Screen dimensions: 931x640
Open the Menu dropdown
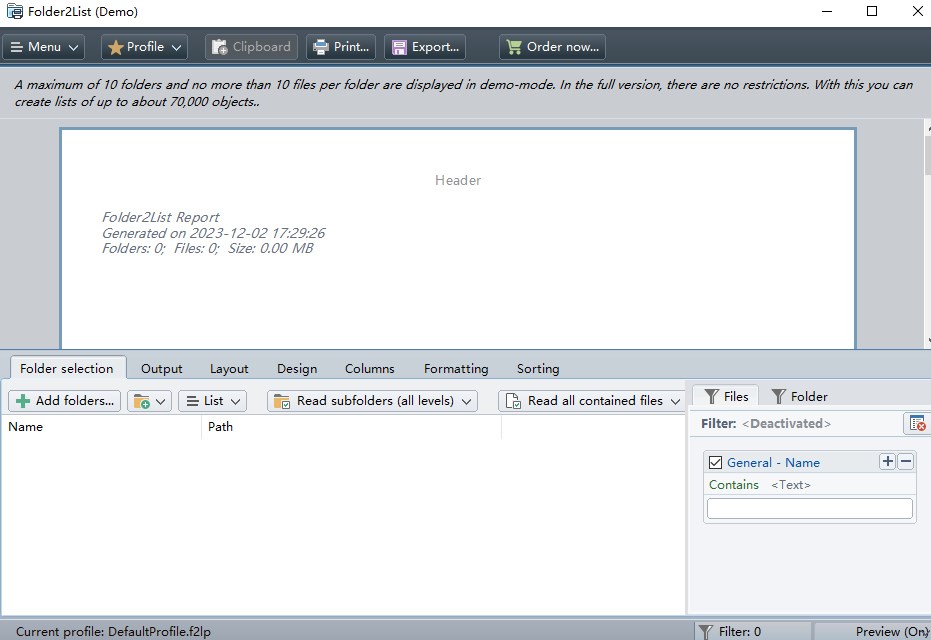(x=44, y=47)
